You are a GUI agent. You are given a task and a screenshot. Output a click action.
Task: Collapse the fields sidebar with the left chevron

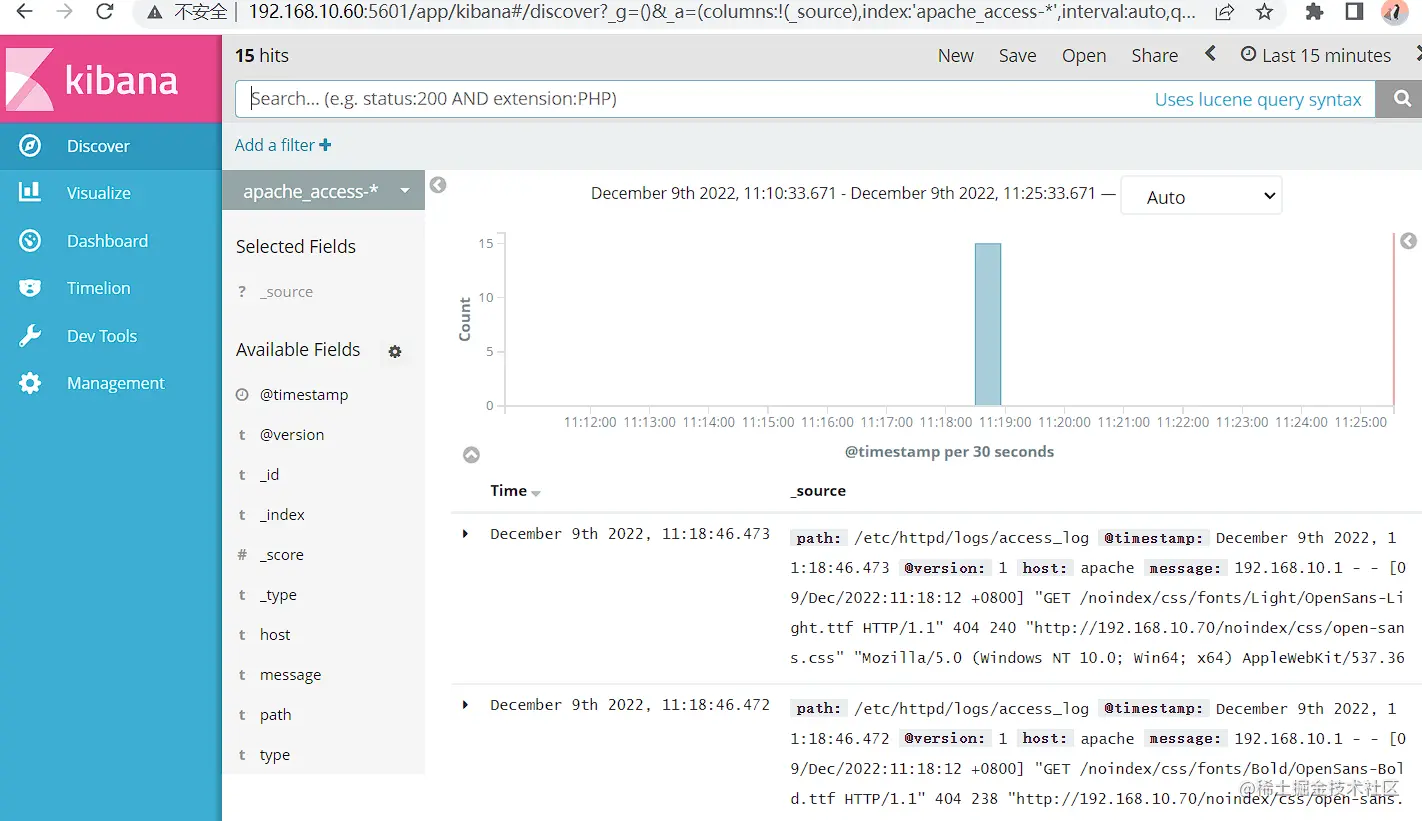pyautogui.click(x=437, y=184)
